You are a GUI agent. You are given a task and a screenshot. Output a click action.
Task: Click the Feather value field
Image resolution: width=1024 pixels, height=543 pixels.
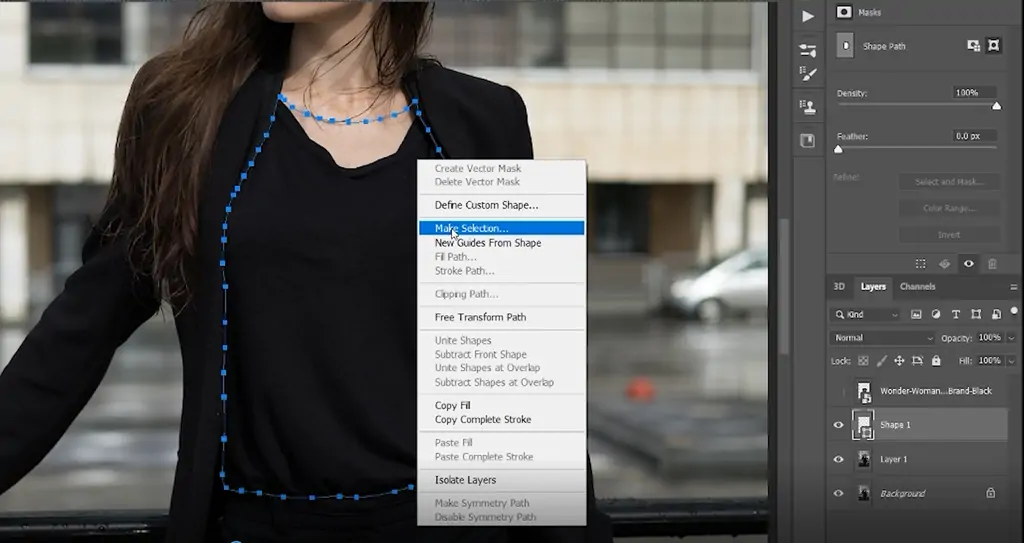coord(975,136)
